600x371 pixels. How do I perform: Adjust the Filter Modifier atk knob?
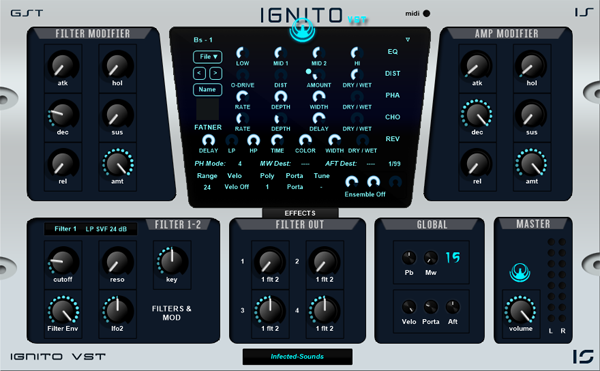click(63, 65)
